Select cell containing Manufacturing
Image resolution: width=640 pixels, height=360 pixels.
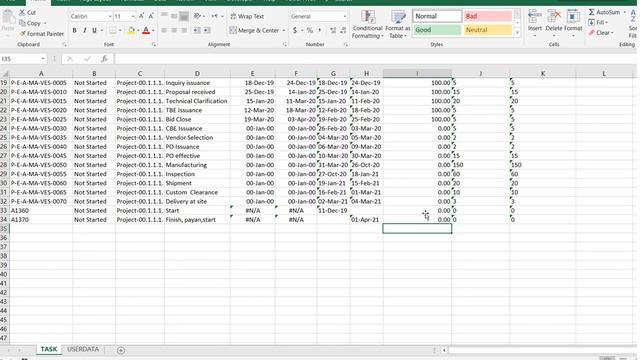(197, 165)
